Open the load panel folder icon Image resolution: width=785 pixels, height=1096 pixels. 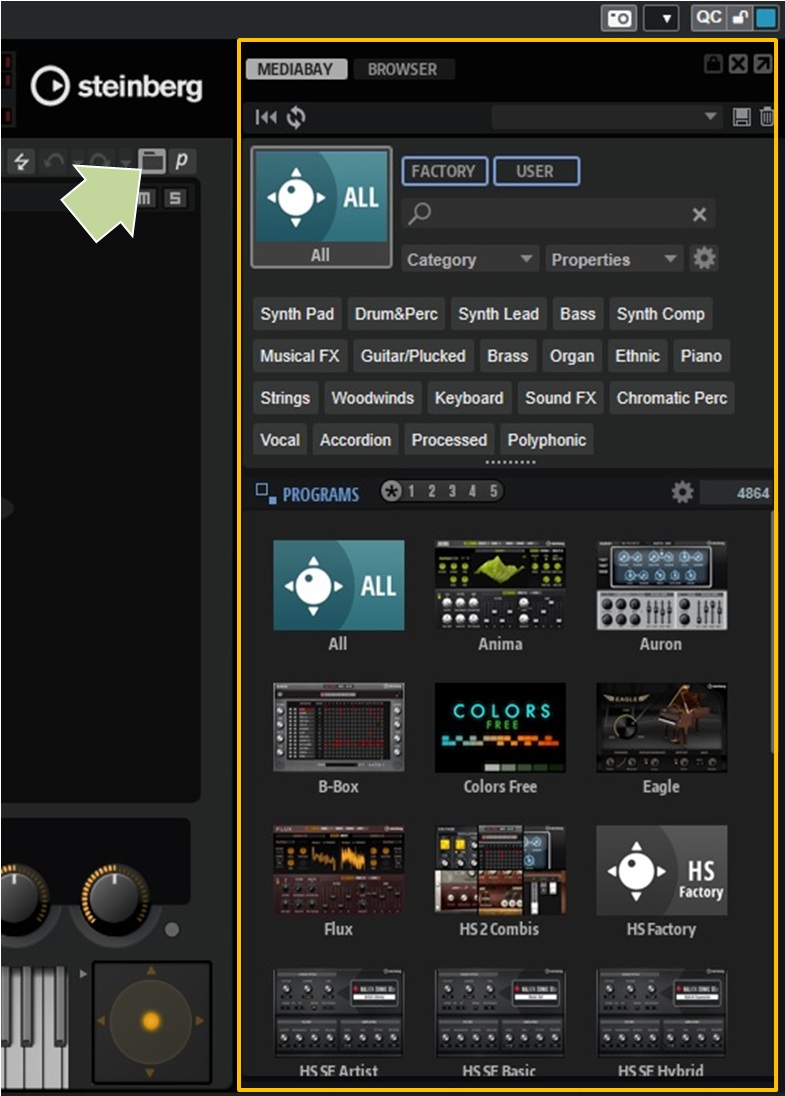pyautogui.click(x=151, y=160)
